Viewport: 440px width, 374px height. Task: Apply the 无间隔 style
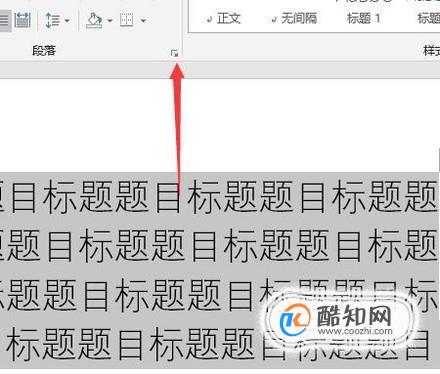pyautogui.click(x=295, y=18)
